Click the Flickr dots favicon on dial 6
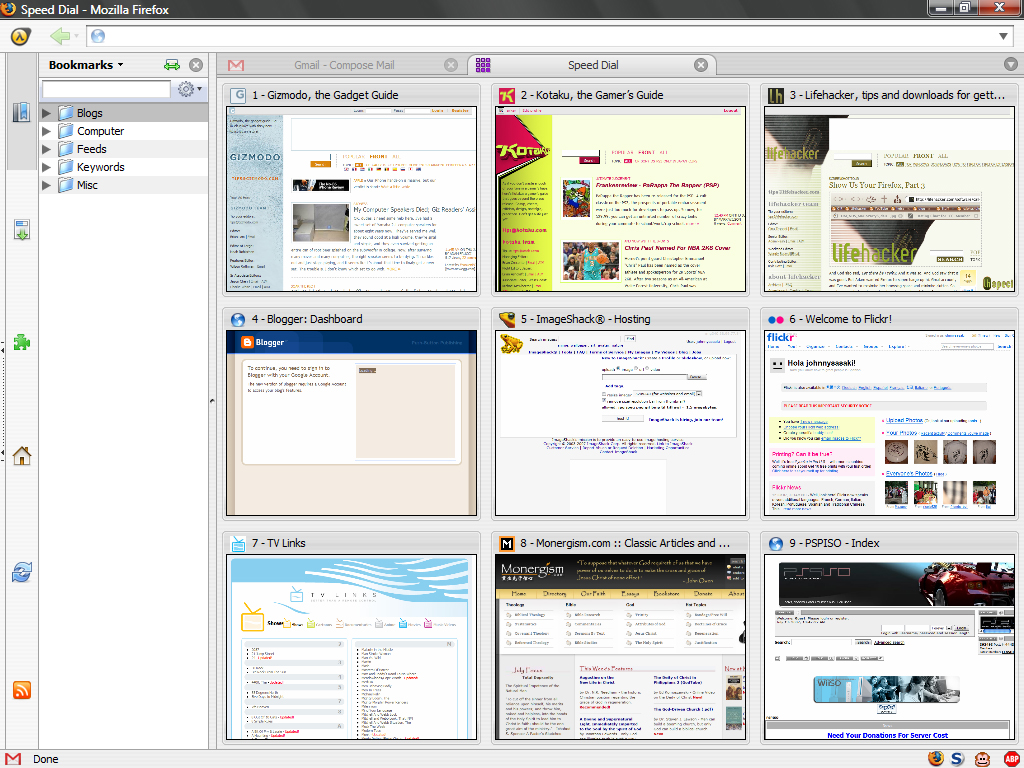1024x768 pixels. tap(776, 319)
